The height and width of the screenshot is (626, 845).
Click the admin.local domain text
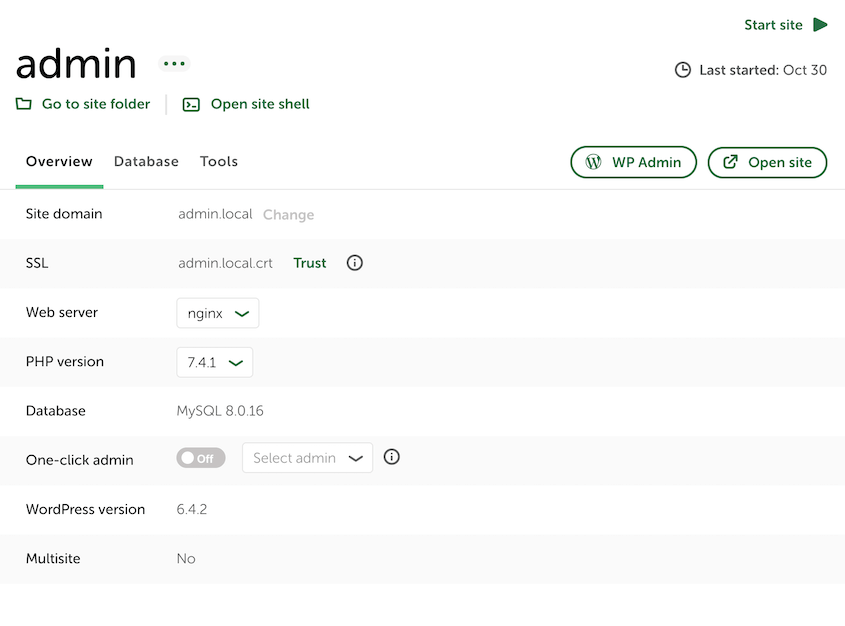pyautogui.click(x=215, y=214)
